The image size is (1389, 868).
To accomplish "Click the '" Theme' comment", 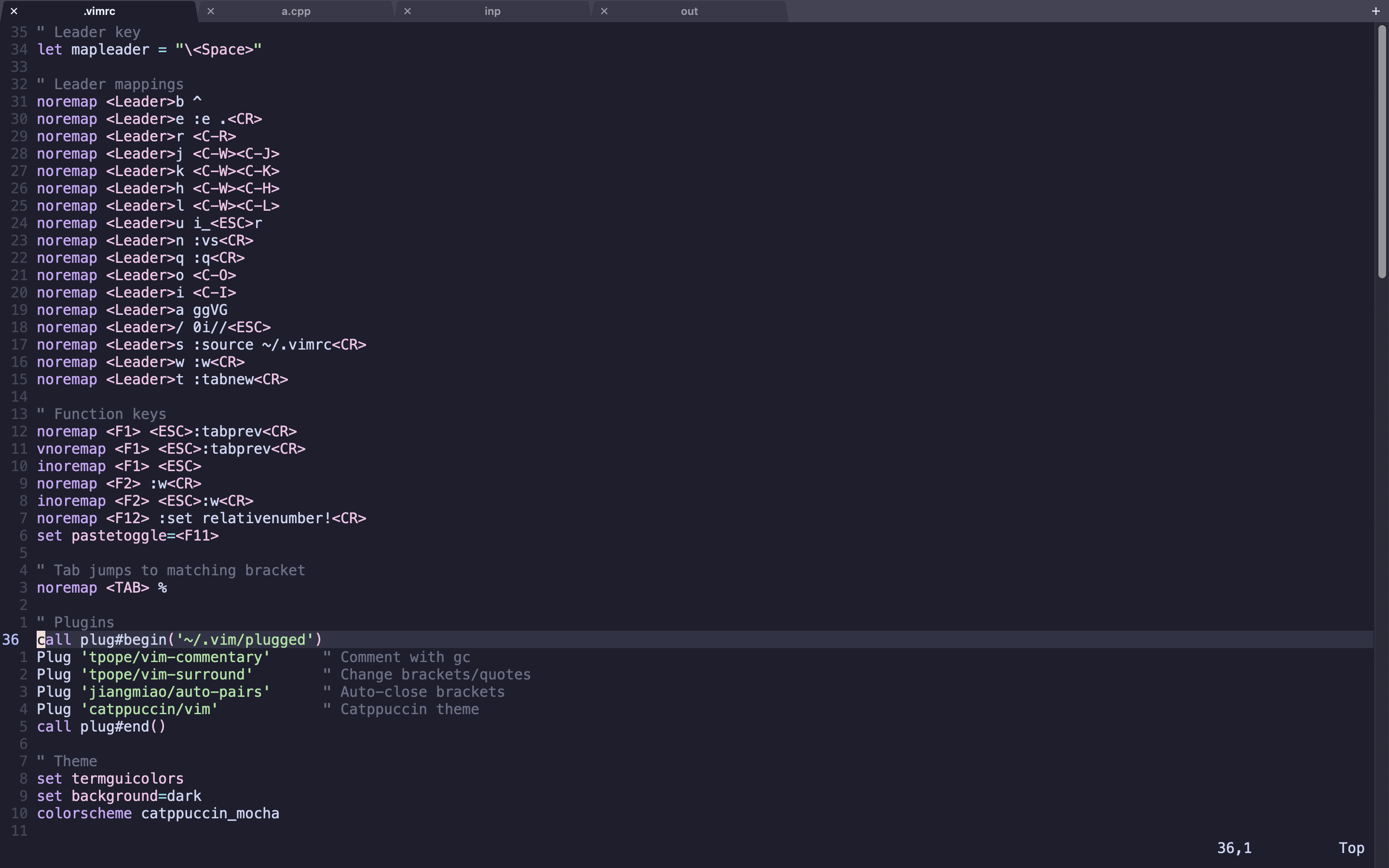I will tap(67, 761).
